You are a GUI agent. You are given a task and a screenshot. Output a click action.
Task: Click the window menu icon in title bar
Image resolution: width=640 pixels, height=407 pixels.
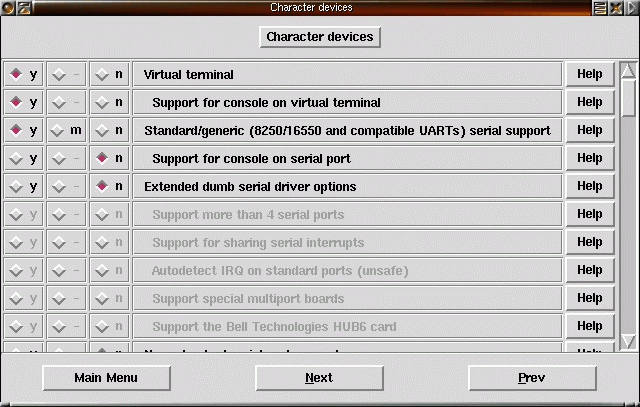click(x=8, y=8)
